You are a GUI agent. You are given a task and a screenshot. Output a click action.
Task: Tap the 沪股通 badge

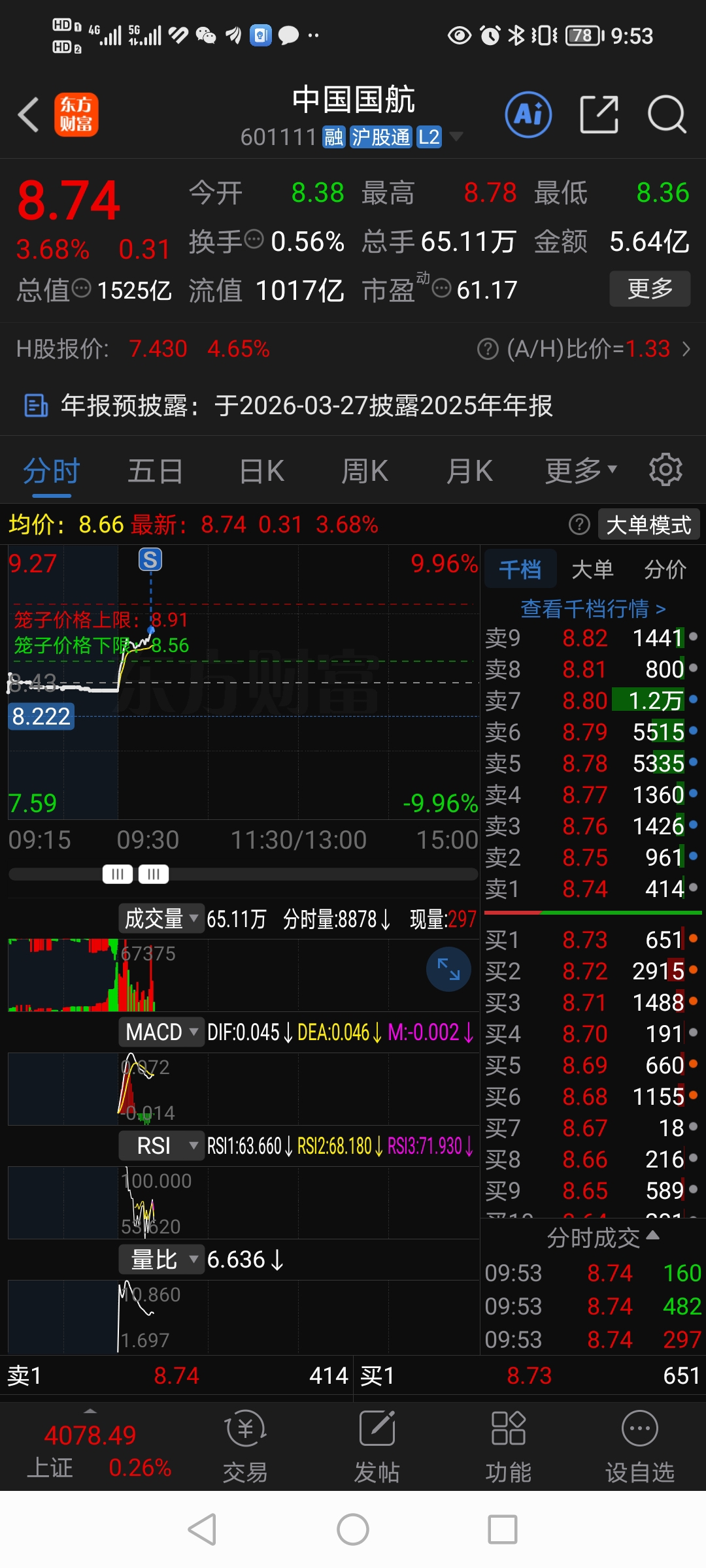(x=381, y=137)
